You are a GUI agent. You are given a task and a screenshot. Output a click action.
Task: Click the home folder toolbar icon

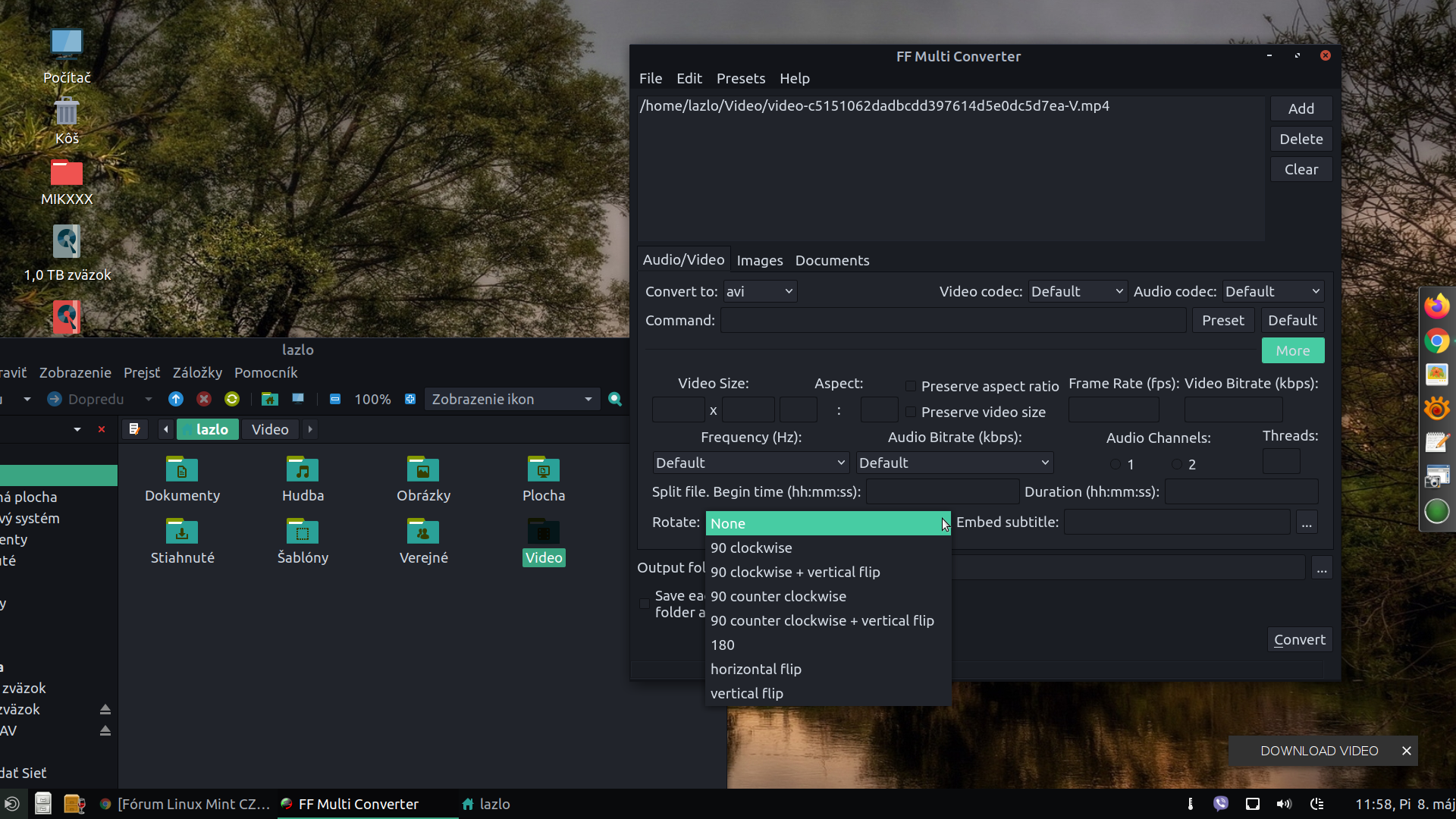[269, 399]
